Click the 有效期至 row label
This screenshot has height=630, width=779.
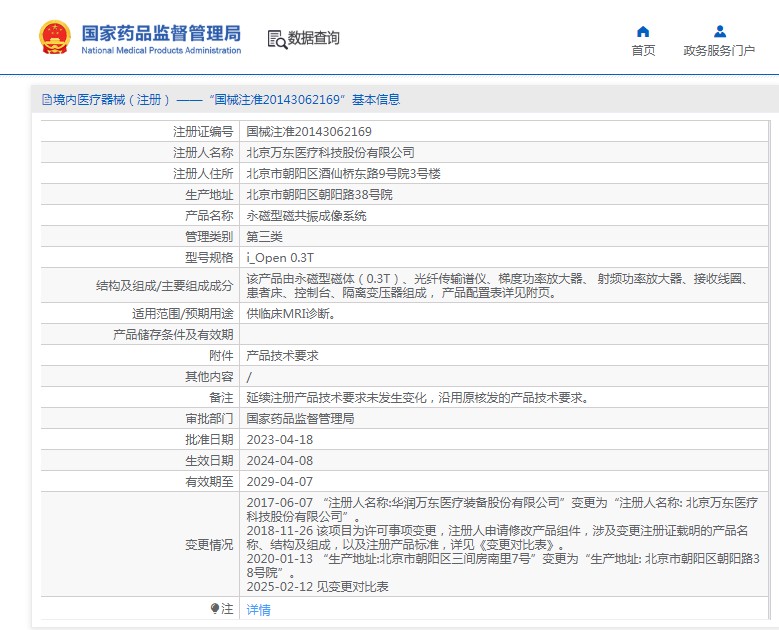(x=209, y=481)
